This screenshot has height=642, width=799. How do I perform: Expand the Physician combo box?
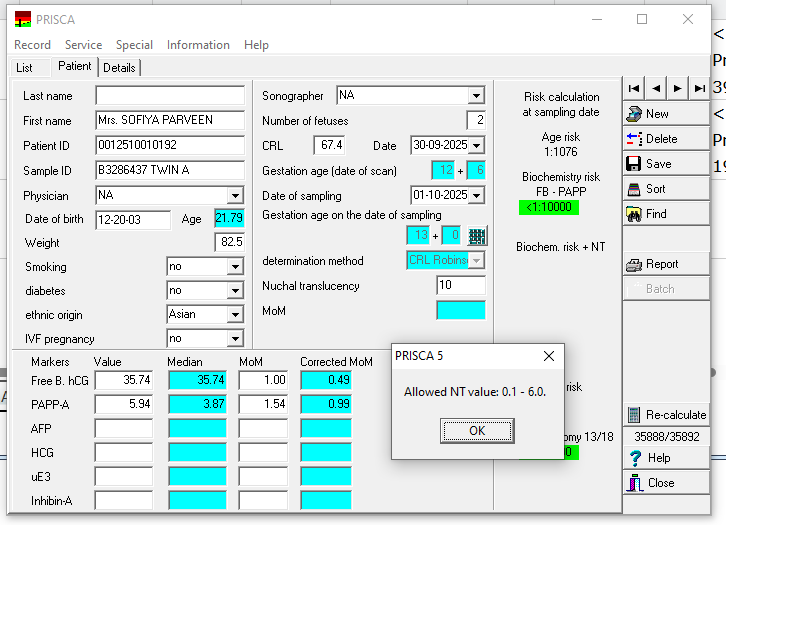click(x=235, y=196)
